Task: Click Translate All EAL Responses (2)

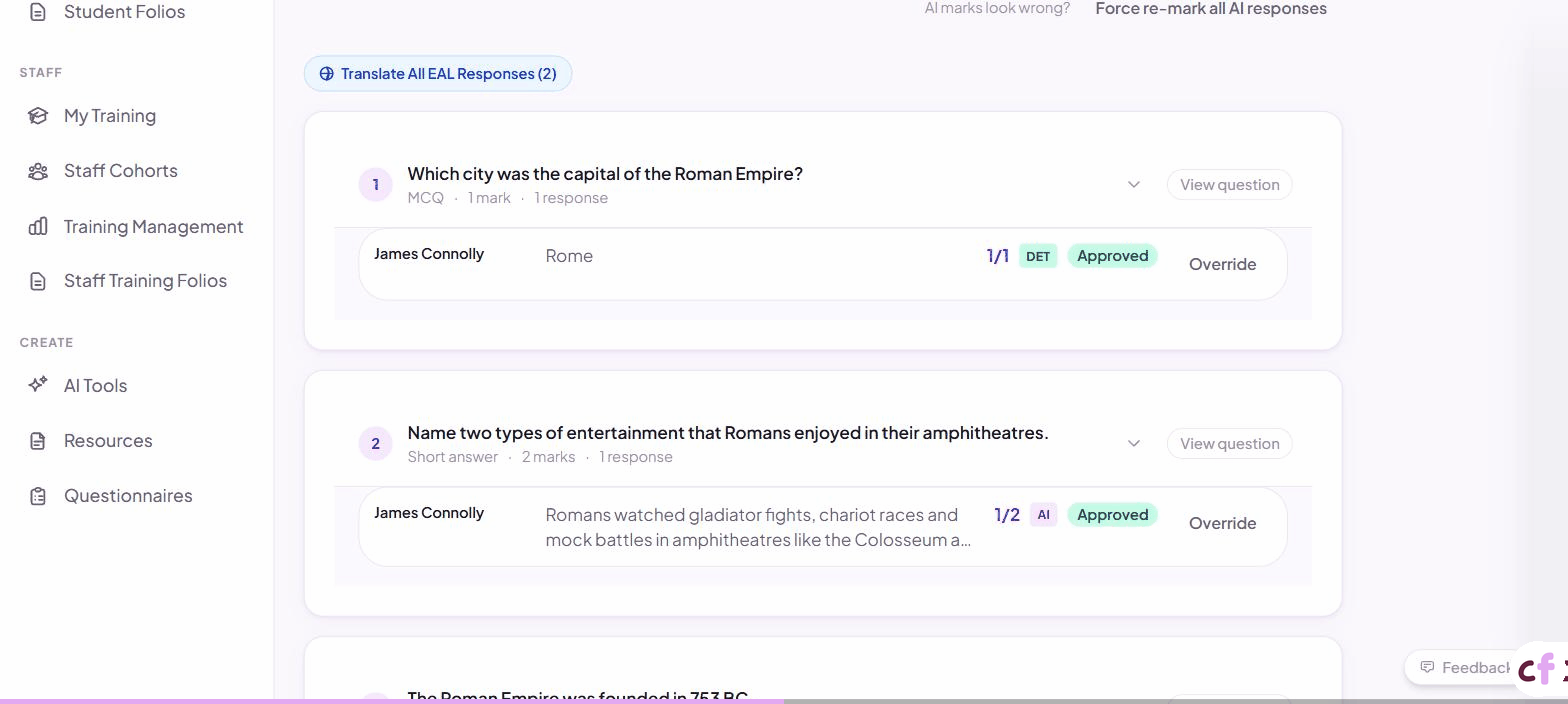Action: (438, 74)
